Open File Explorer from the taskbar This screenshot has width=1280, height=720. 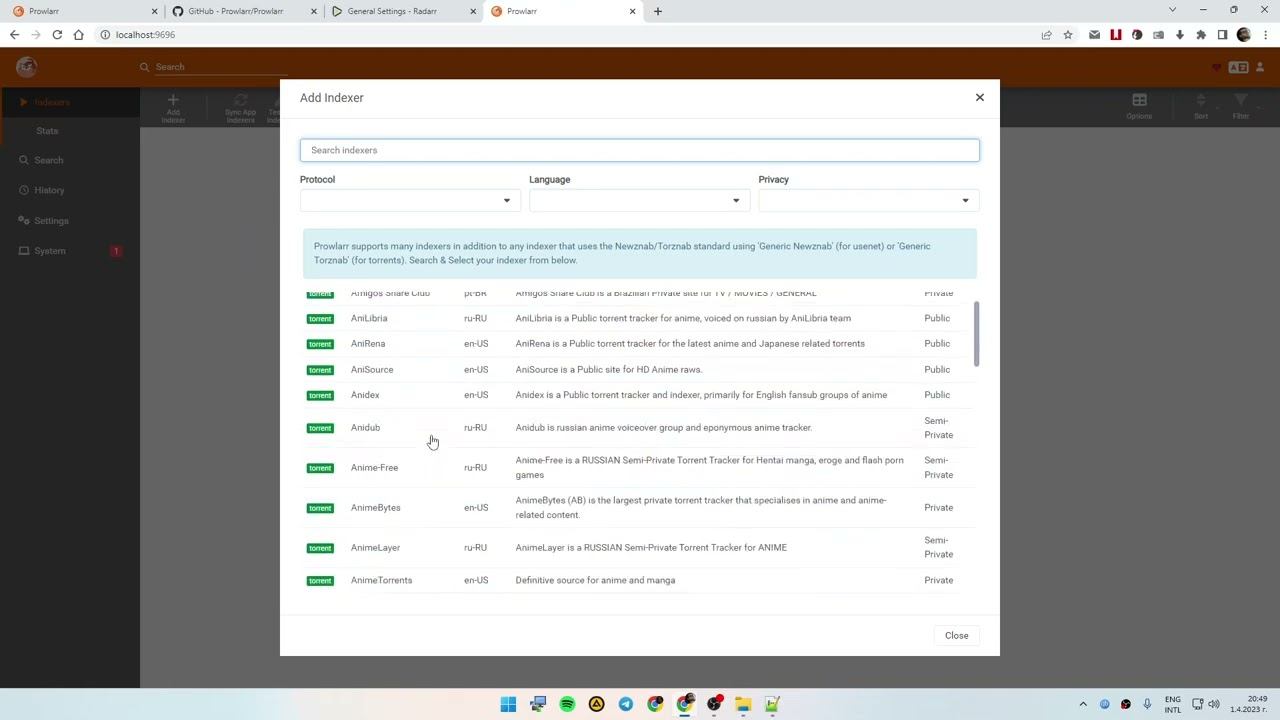point(743,704)
